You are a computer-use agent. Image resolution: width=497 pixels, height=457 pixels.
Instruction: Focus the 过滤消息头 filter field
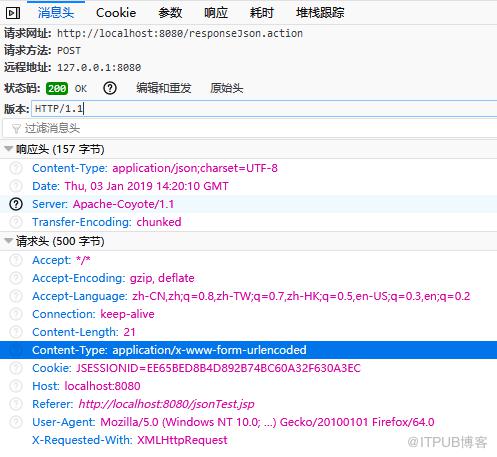pyautogui.click(x=250, y=128)
